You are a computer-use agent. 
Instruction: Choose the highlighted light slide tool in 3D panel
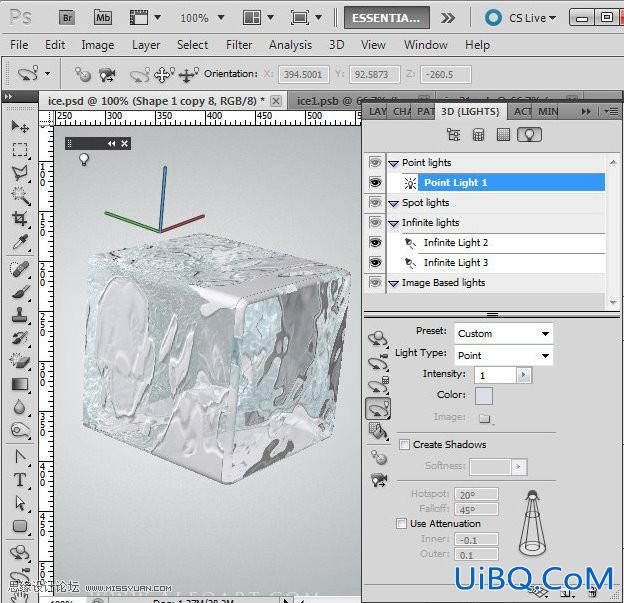click(x=378, y=408)
